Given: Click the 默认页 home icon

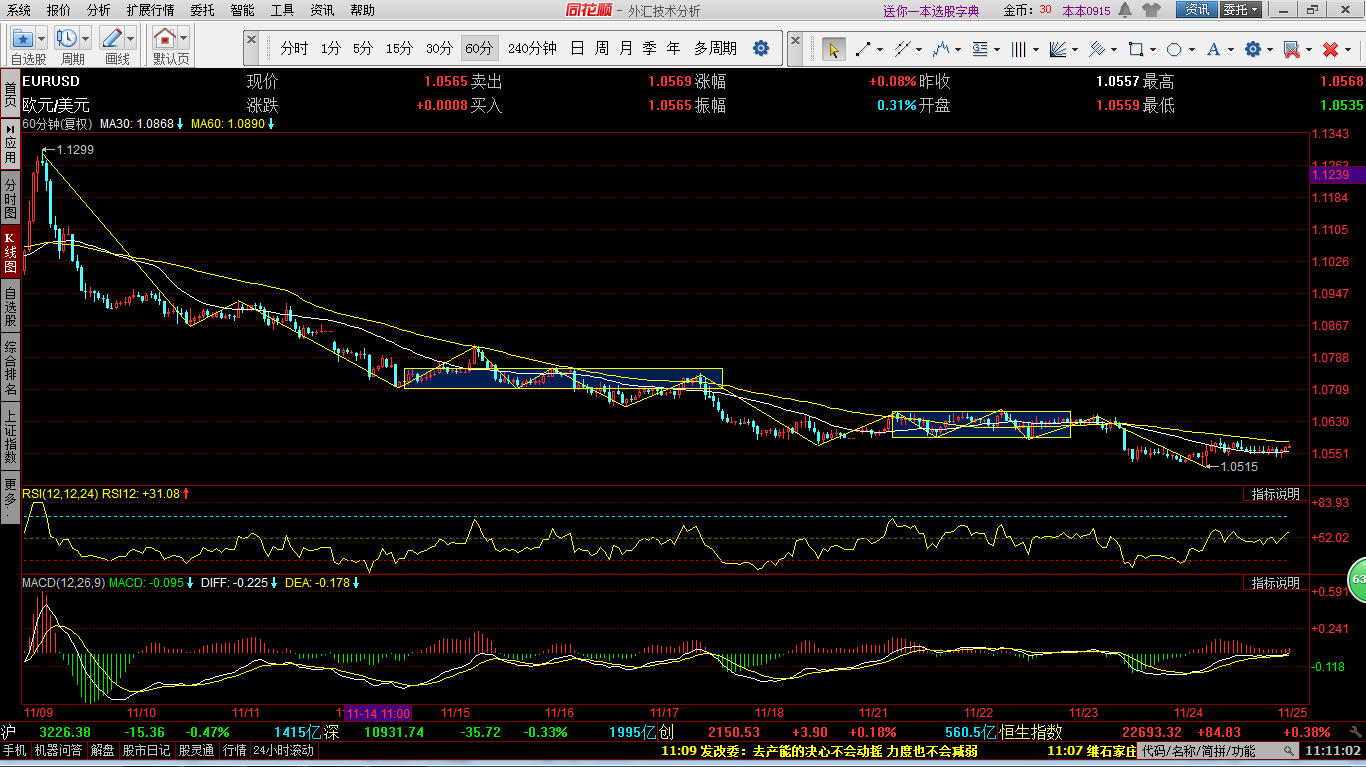Looking at the screenshot, I should pyautogui.click(x=165, y=39).
